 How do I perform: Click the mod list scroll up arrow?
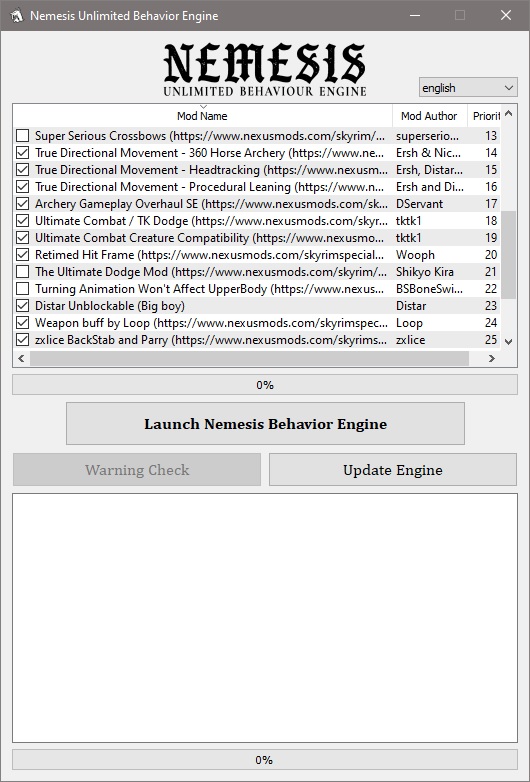(x=509, y=114)
